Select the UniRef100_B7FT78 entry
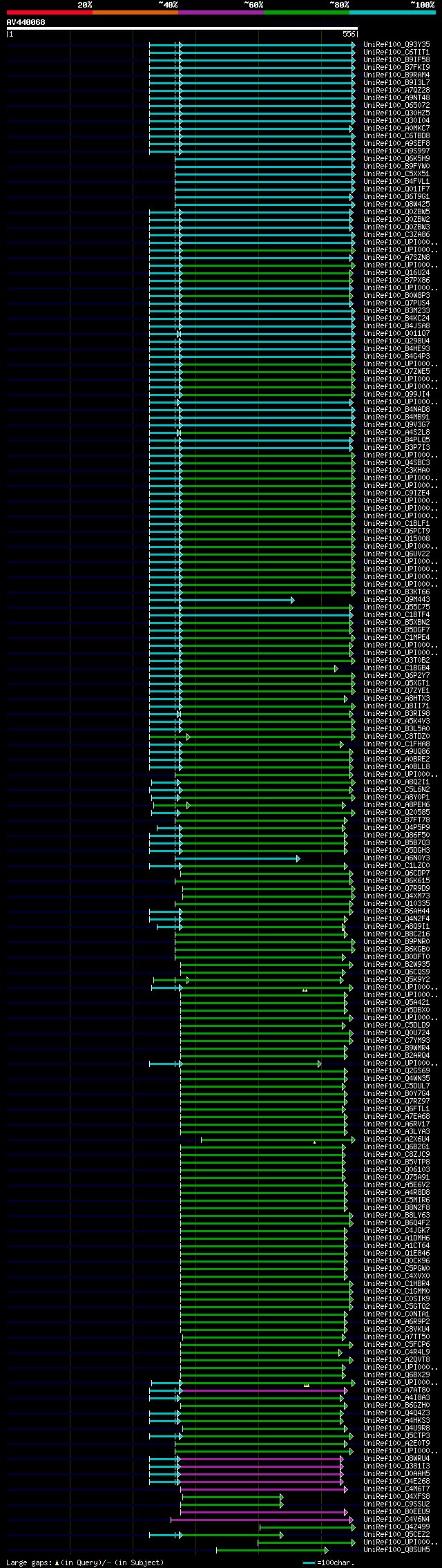Viewport: 442px width, 1568px height. [x=396, y=820]
